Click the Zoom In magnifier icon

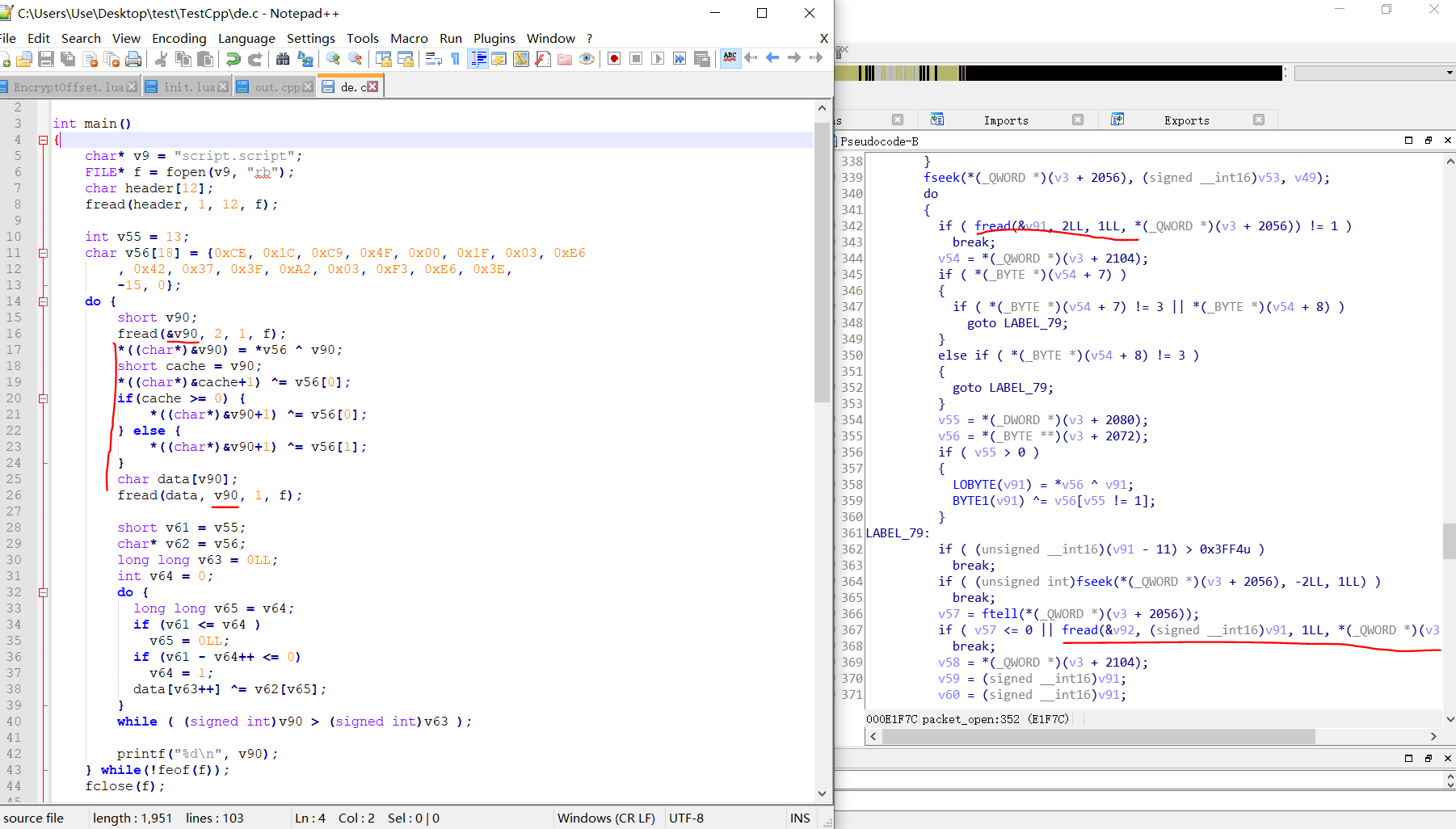pos(333,59)
